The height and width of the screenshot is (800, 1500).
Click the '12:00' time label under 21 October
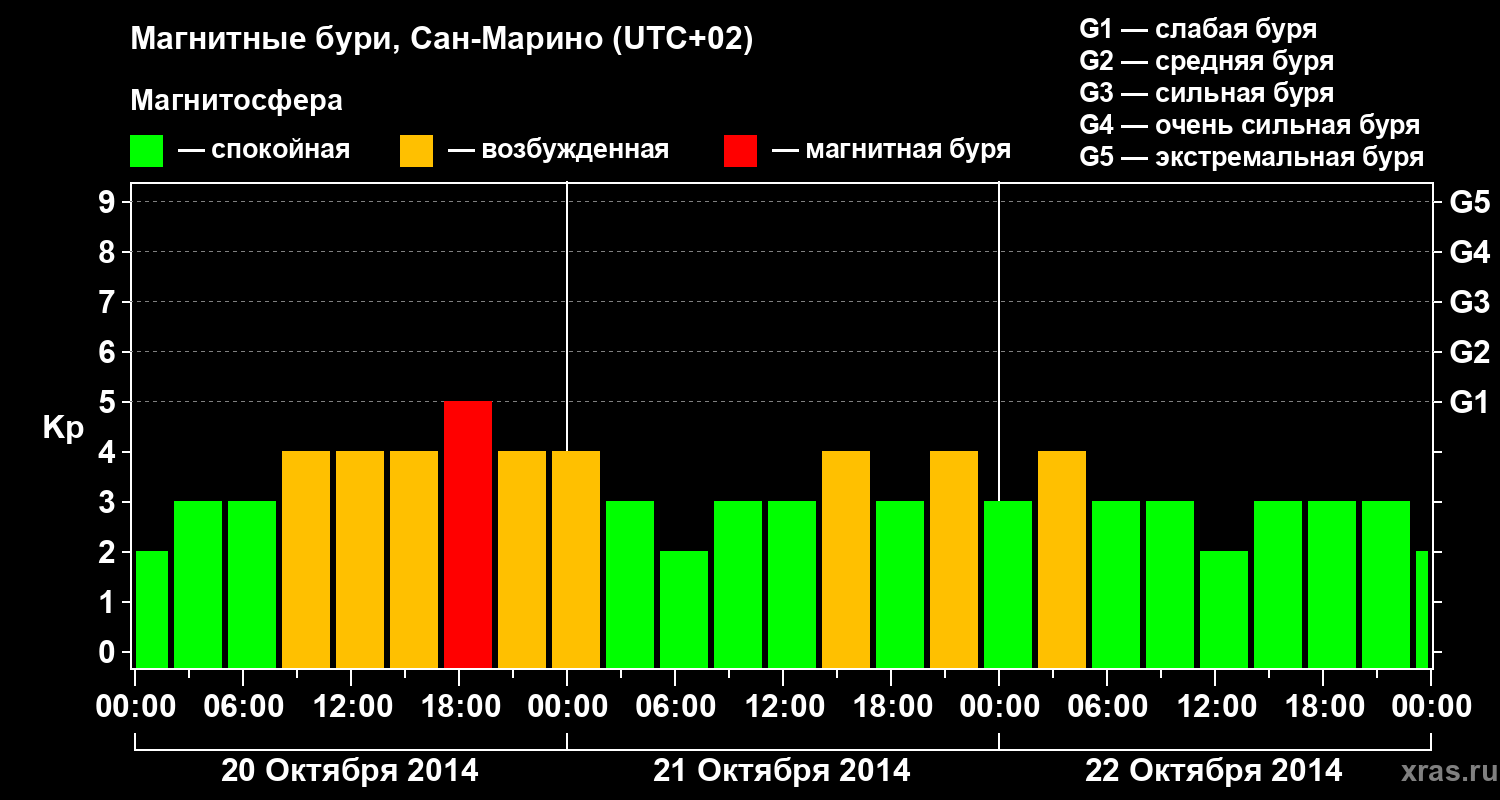click(x=783, y=707)
